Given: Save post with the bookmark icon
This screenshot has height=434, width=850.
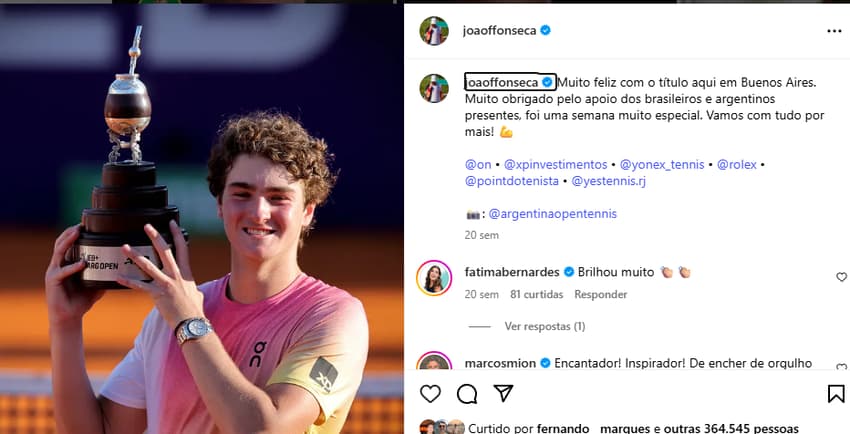Looking at the screenshot, I should pos(836,394).
